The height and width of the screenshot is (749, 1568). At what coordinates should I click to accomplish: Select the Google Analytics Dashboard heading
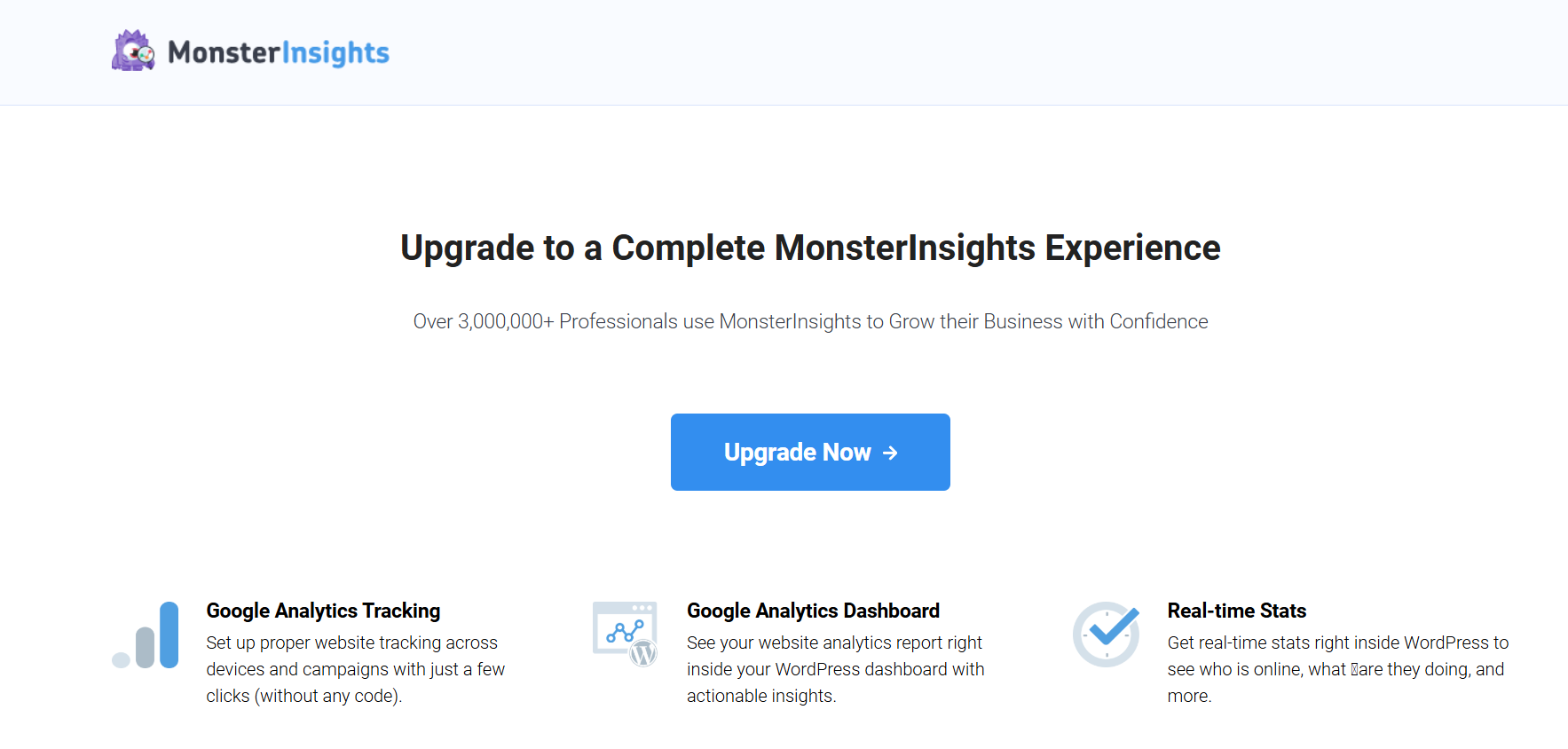813,611
